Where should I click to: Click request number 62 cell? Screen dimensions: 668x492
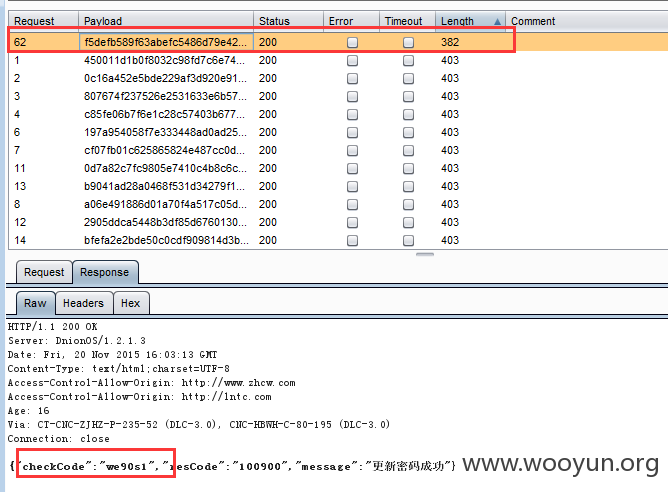pyautogui.click(x=20, y=42)
